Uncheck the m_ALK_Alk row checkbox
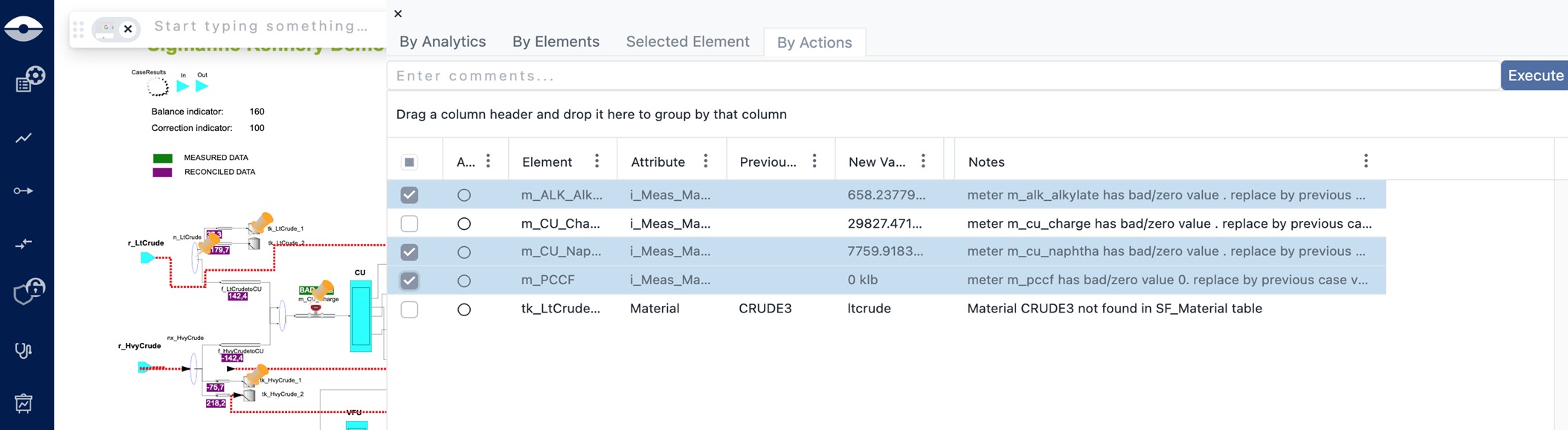The height and width of the screenshot is (430, 1568). click(409, 195)
